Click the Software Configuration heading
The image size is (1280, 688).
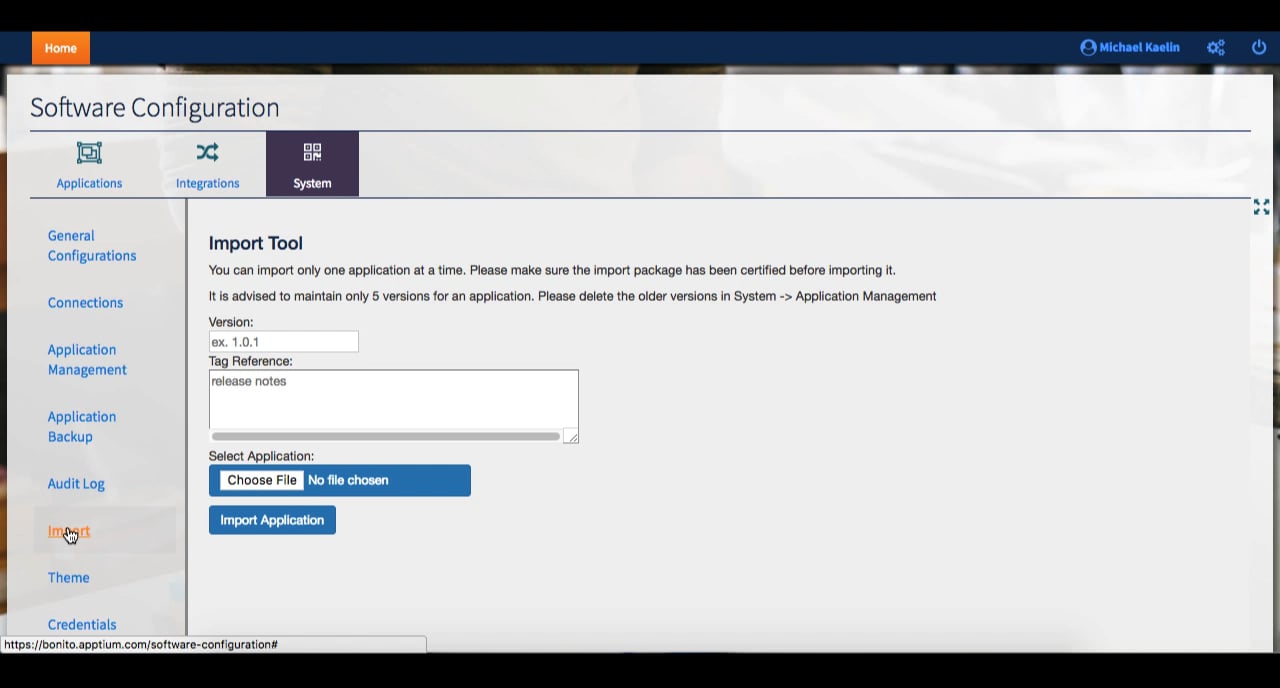click(x=155, y=108)
